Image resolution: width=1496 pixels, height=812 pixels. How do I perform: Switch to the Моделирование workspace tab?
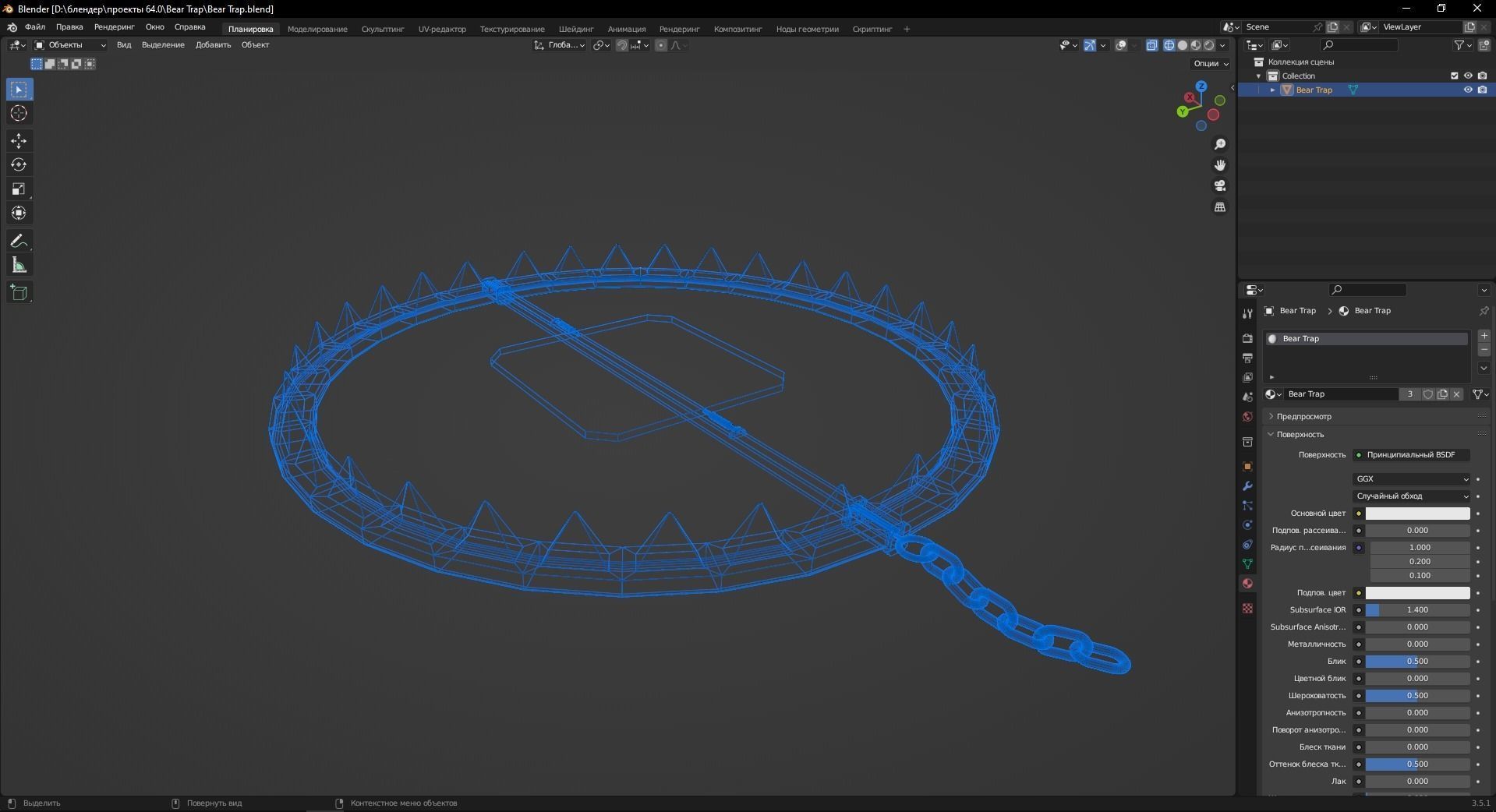coord(317,30)
